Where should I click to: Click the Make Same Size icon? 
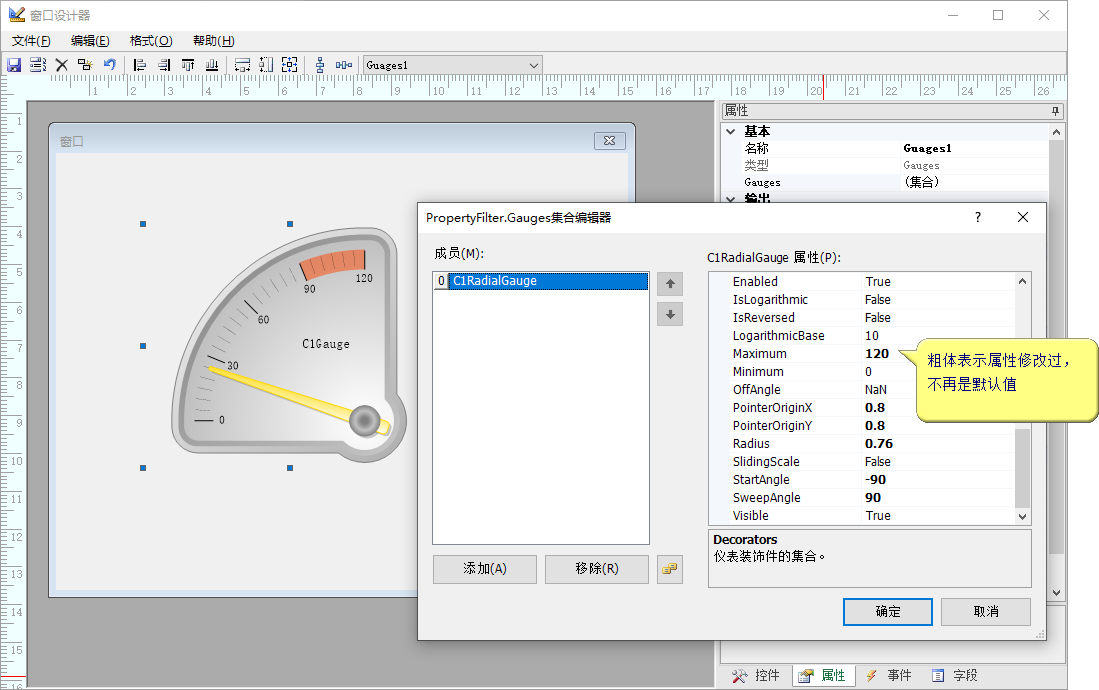click(289, 65)
